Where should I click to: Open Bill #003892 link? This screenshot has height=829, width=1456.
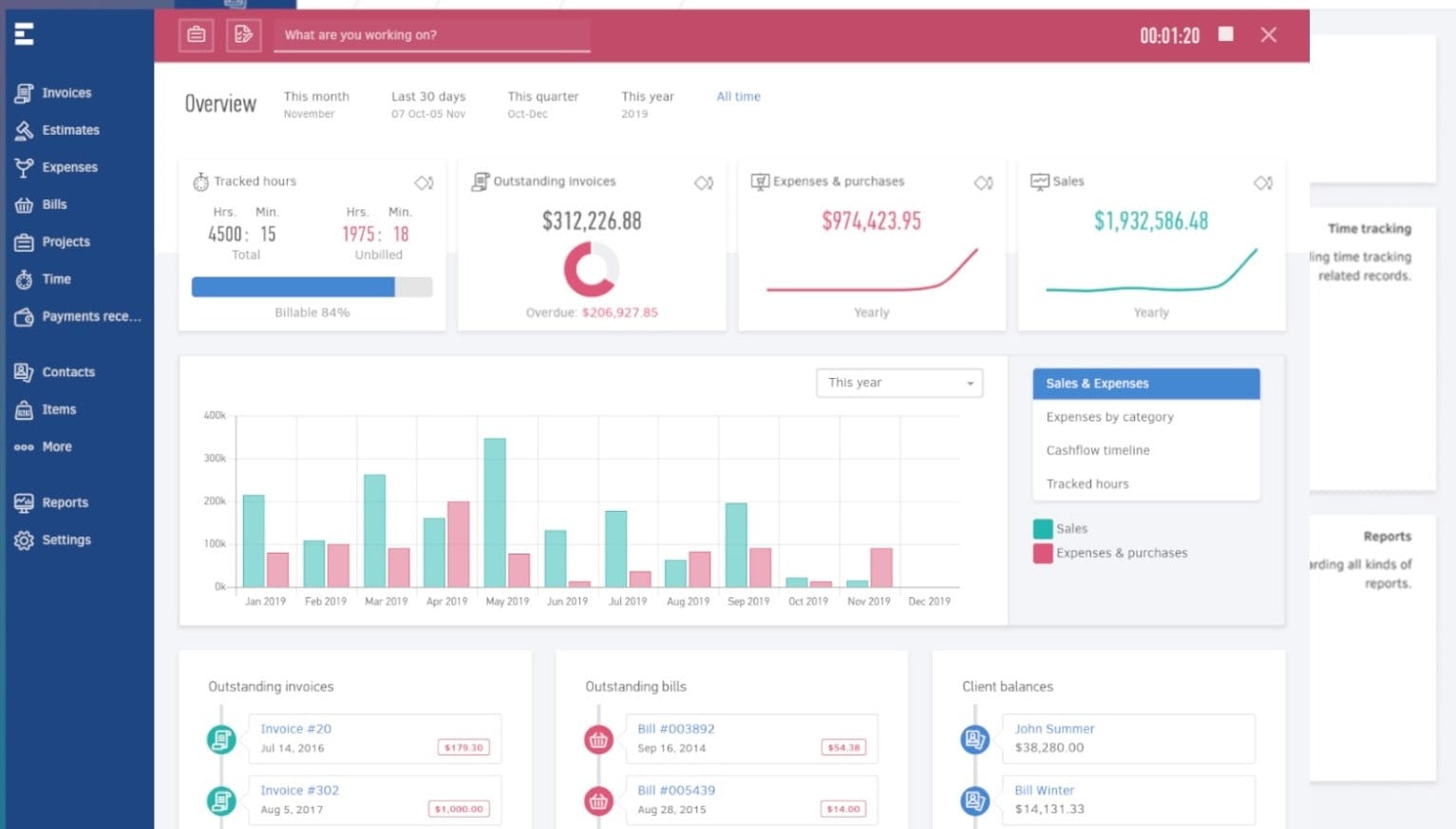676,729
